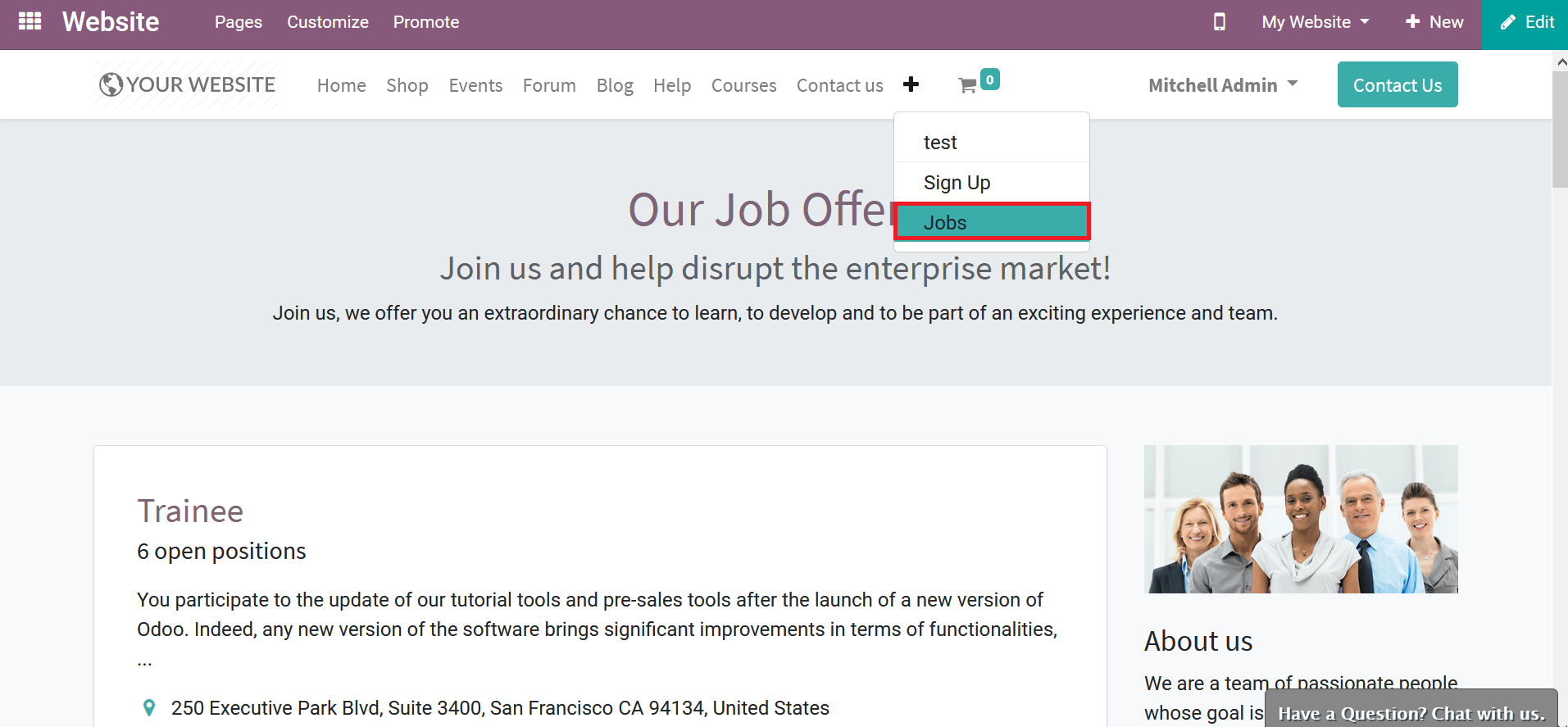Open the shopping cart icon
The image size is (1568, 727).
coord(968,85)
